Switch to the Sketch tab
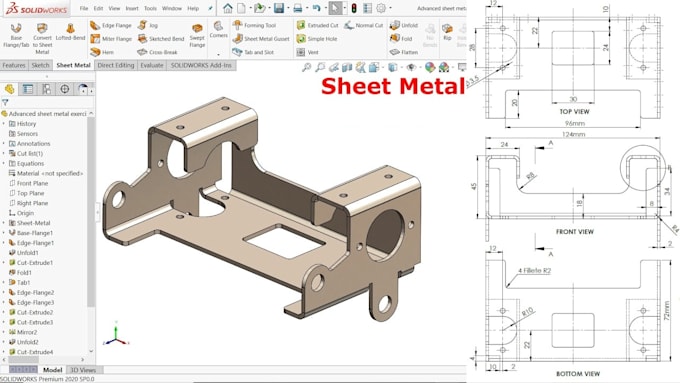Screen dimensions: 680x383 click(40, 65)
